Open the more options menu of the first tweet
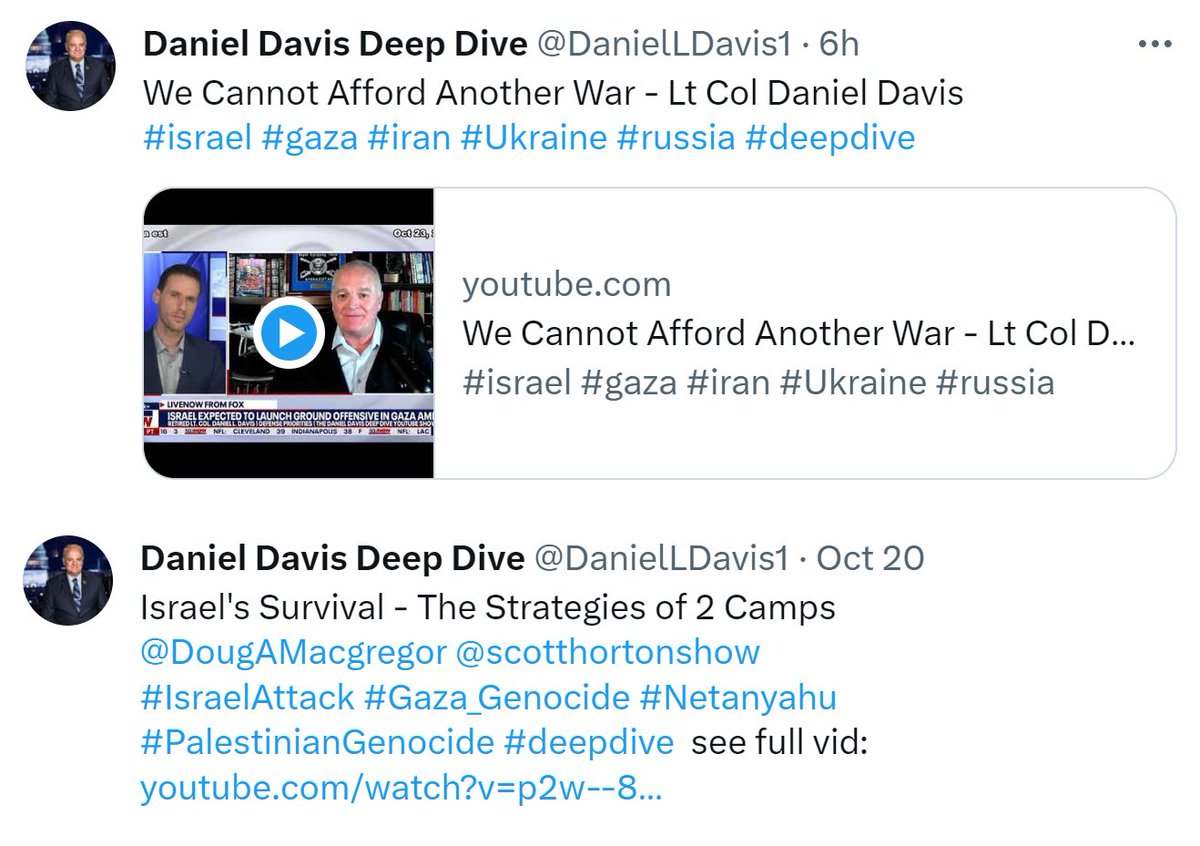Viewport: 1200px width, 846px height. (1154, 45)
